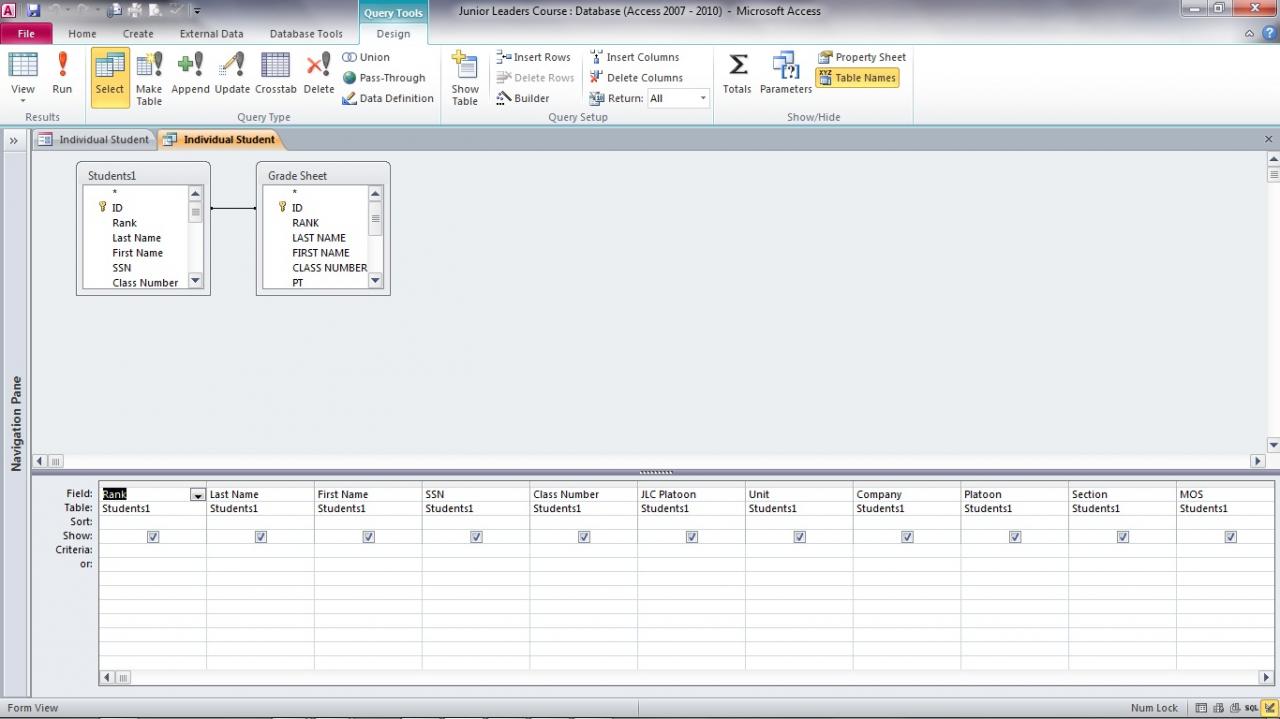Open Data Definition query option
Screen dimensions: 1280x719
point(388,98)
